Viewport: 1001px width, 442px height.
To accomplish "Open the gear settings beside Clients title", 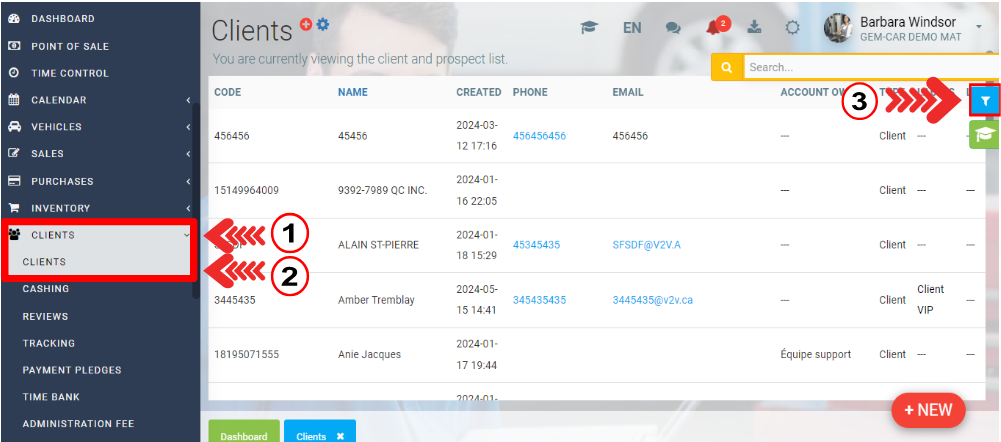I will point(323,24).
